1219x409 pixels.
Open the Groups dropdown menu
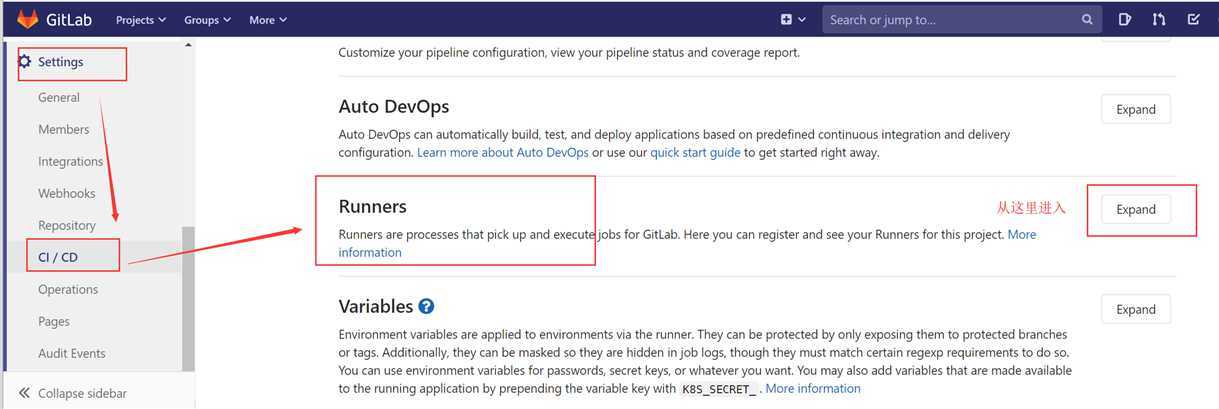(207, 20)
